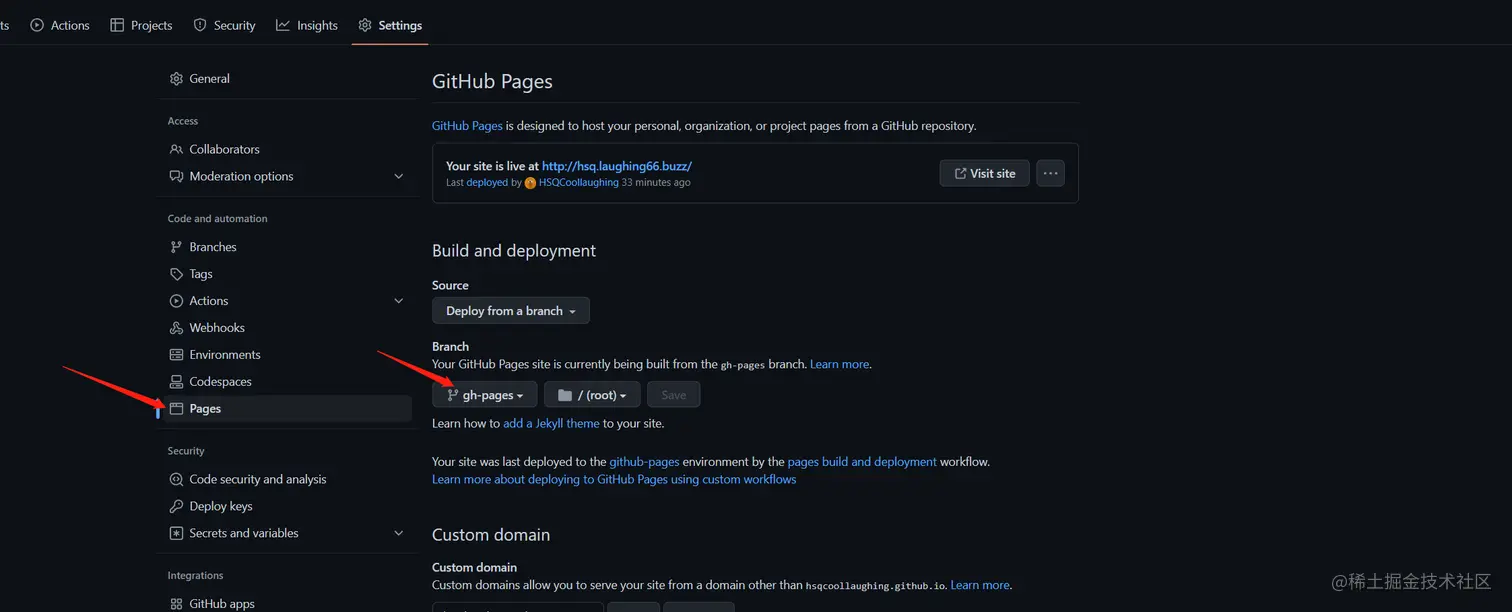The width and height of the screenshot is (1512, 612).
Task: Click the Code security and analysis icon
Action: [176, 479]
